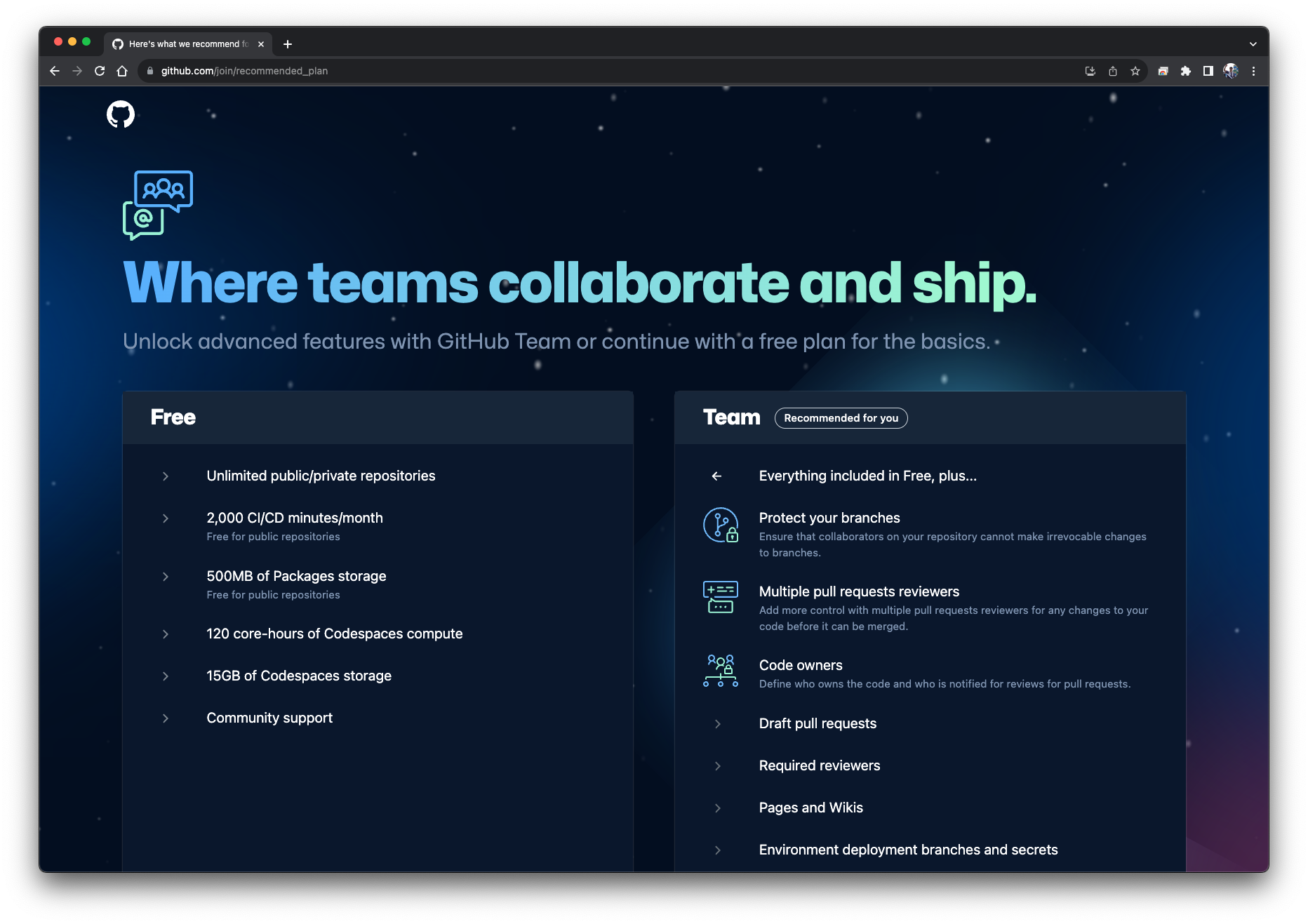This screenshot has height=924, width=1308.
Task: Bookmark this page with the star icon
Action: pos(1135,71)
